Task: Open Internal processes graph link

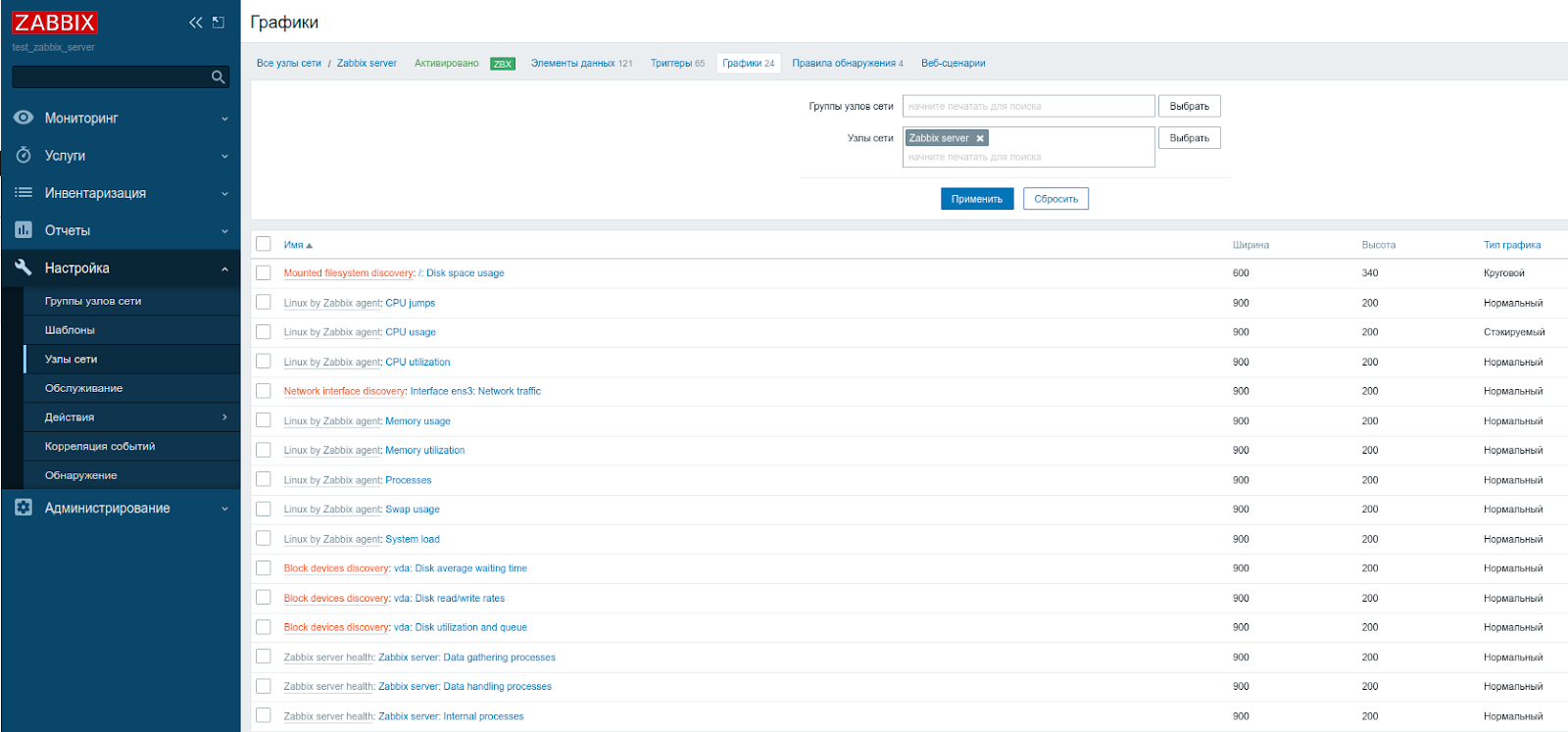Action: [452, 716]
